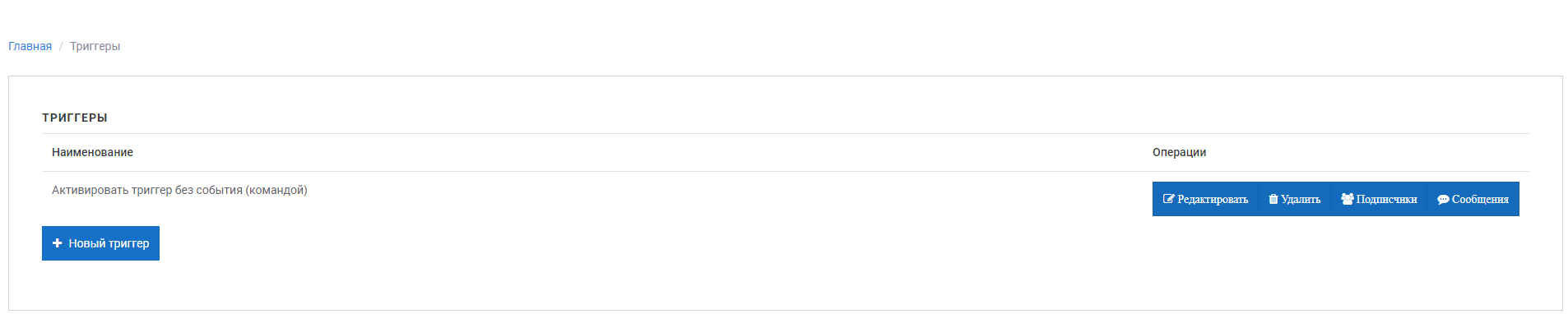Click the speech bubble icon on Сообщения
1568x314 pixels.
(x=1443, y=199)
